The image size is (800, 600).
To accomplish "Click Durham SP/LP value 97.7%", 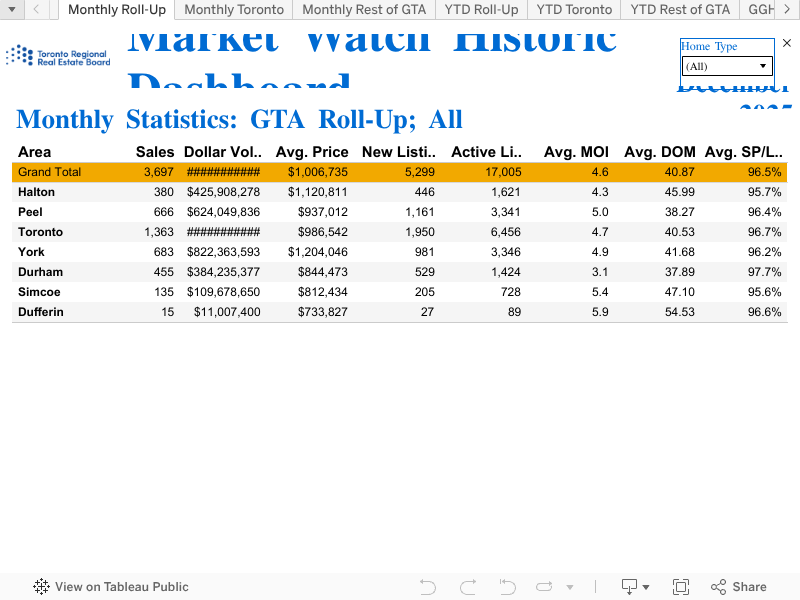I will pos(764,272).
